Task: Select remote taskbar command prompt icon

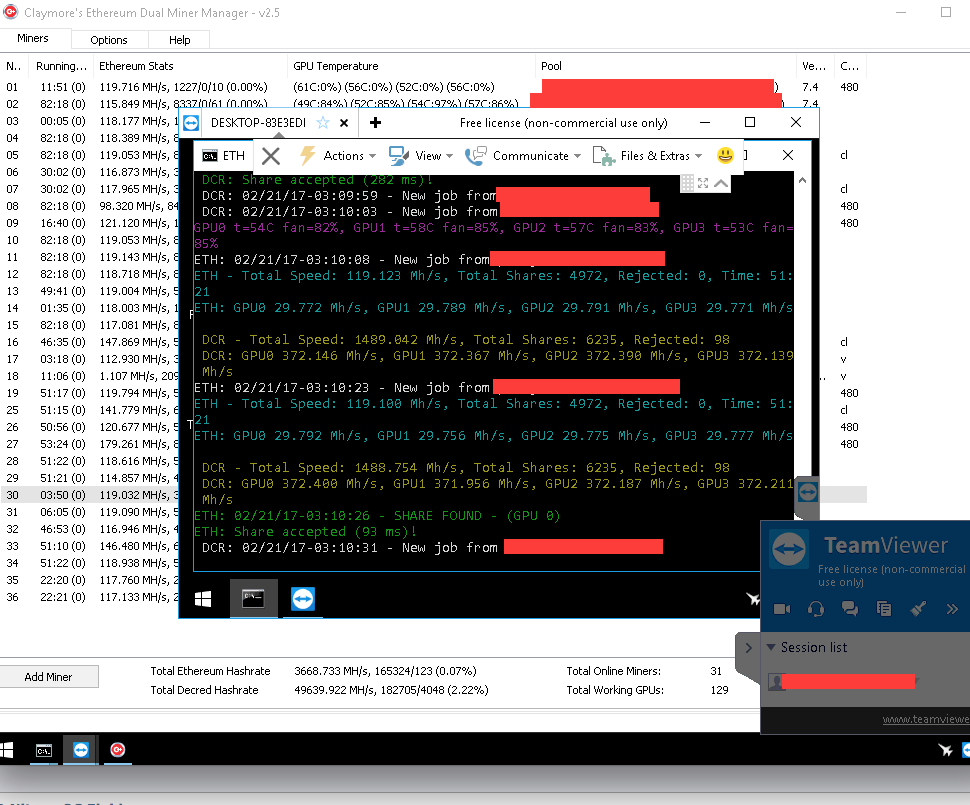Action: coord(254,599)
